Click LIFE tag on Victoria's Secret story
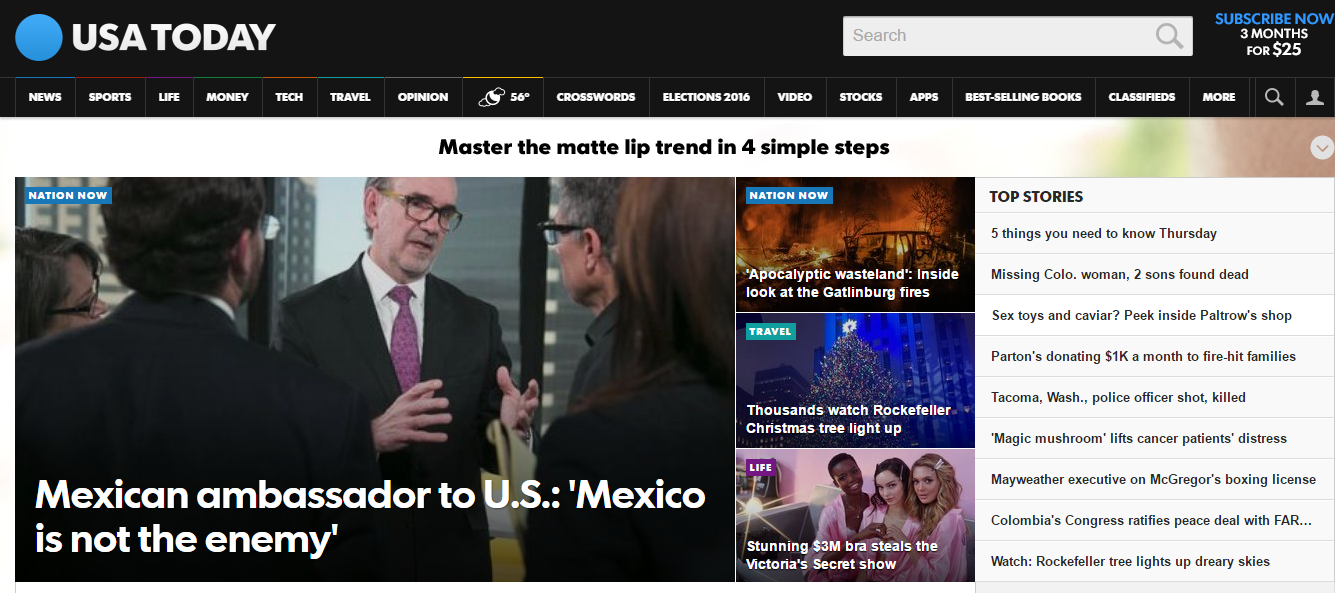 point(761,467)
